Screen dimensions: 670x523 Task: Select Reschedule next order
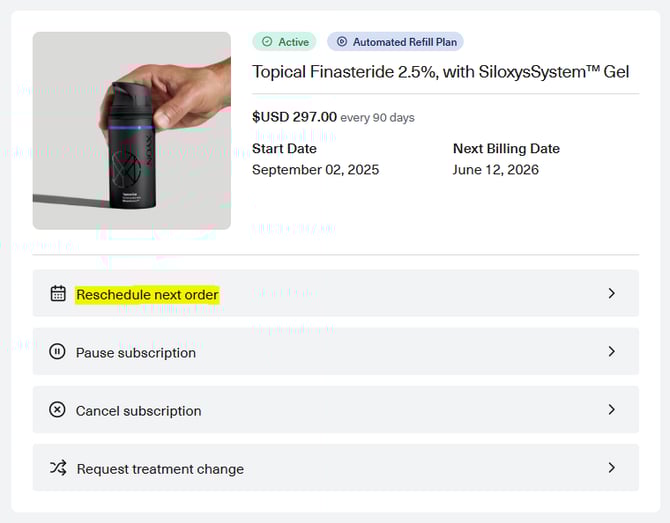(x=147, y=295)
